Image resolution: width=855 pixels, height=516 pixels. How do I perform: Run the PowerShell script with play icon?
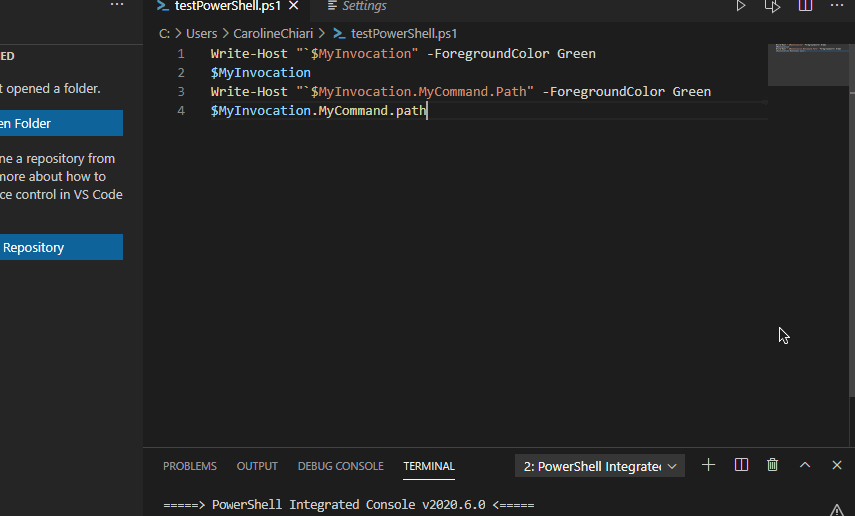740,5
